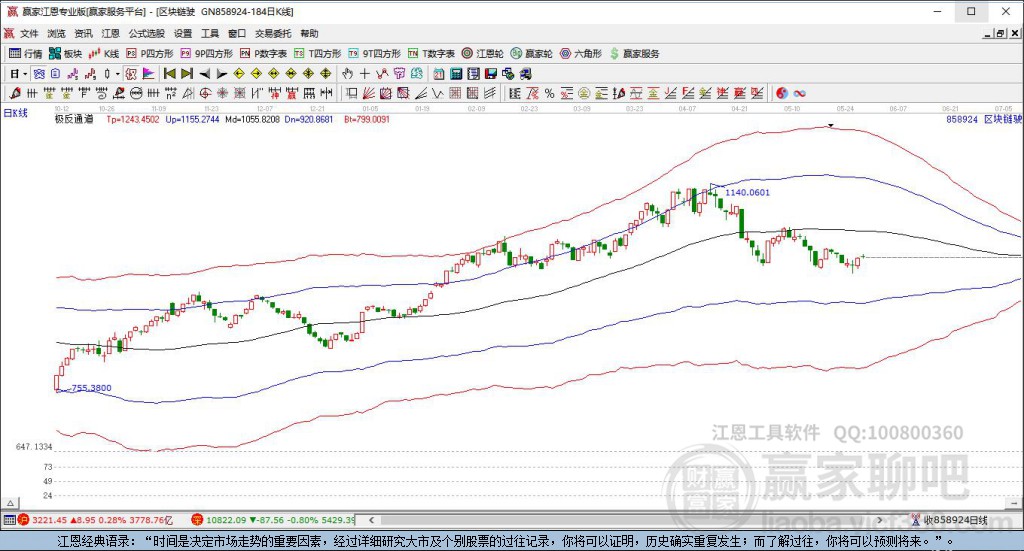
Task: Jump to first bar with green left-end arrow
Action: 170,74
